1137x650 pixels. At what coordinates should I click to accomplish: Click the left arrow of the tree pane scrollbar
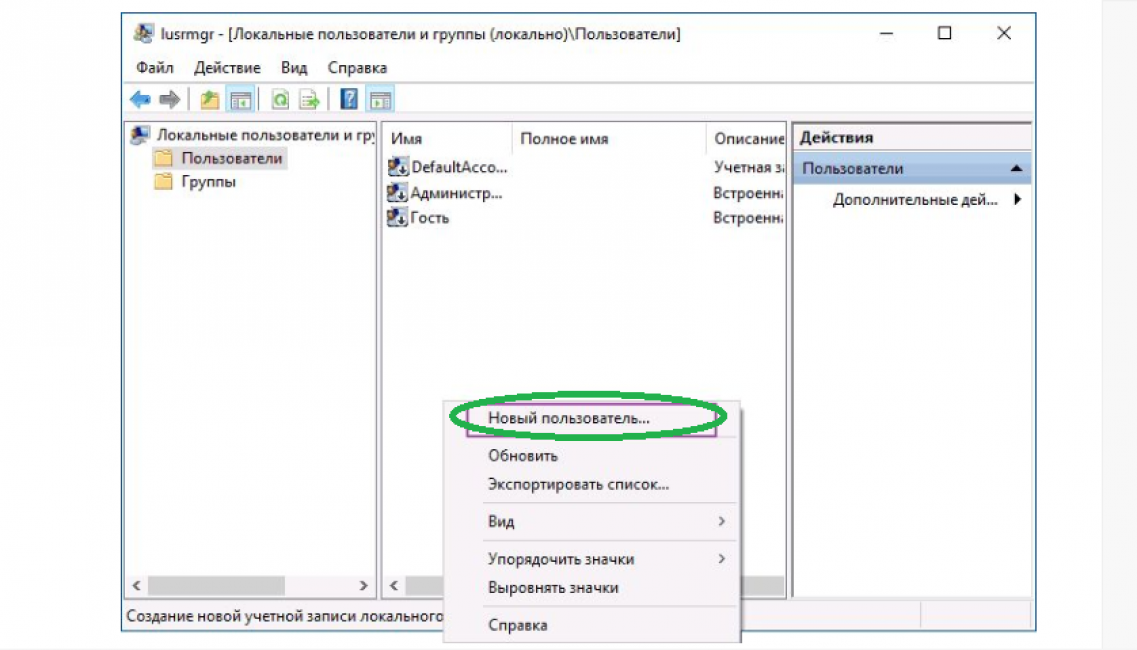coord(136,585)
